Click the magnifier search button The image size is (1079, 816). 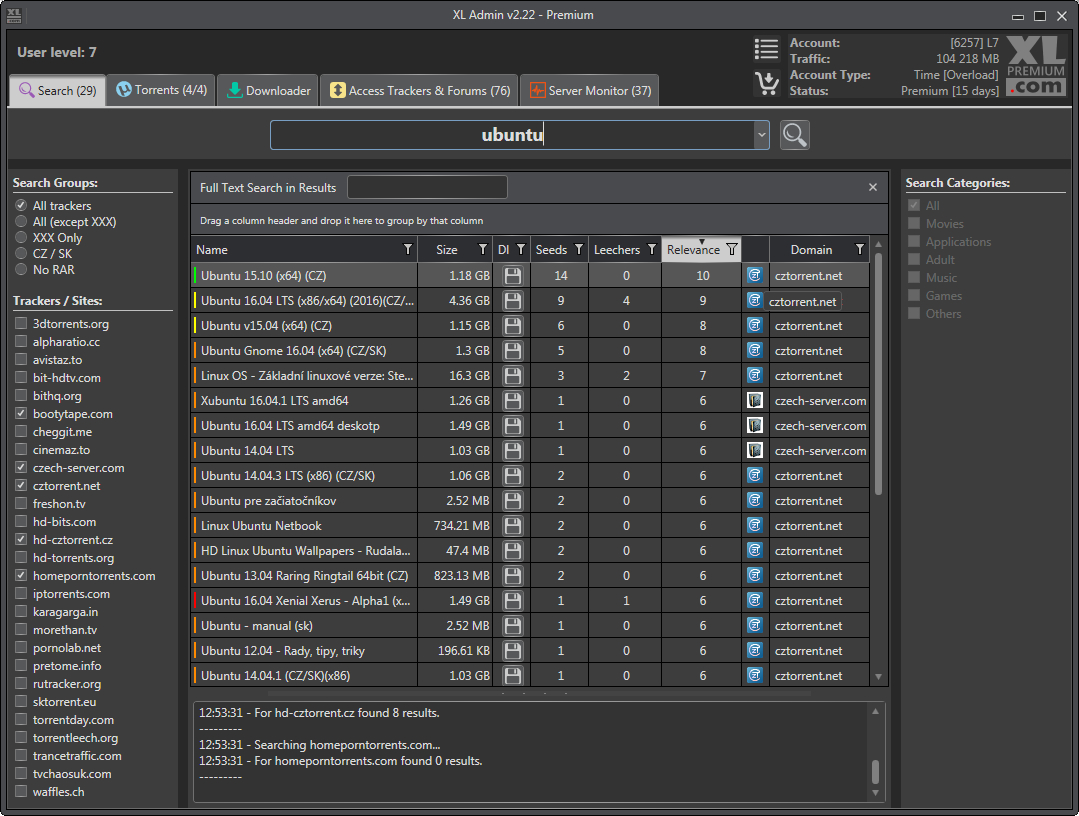795,135
